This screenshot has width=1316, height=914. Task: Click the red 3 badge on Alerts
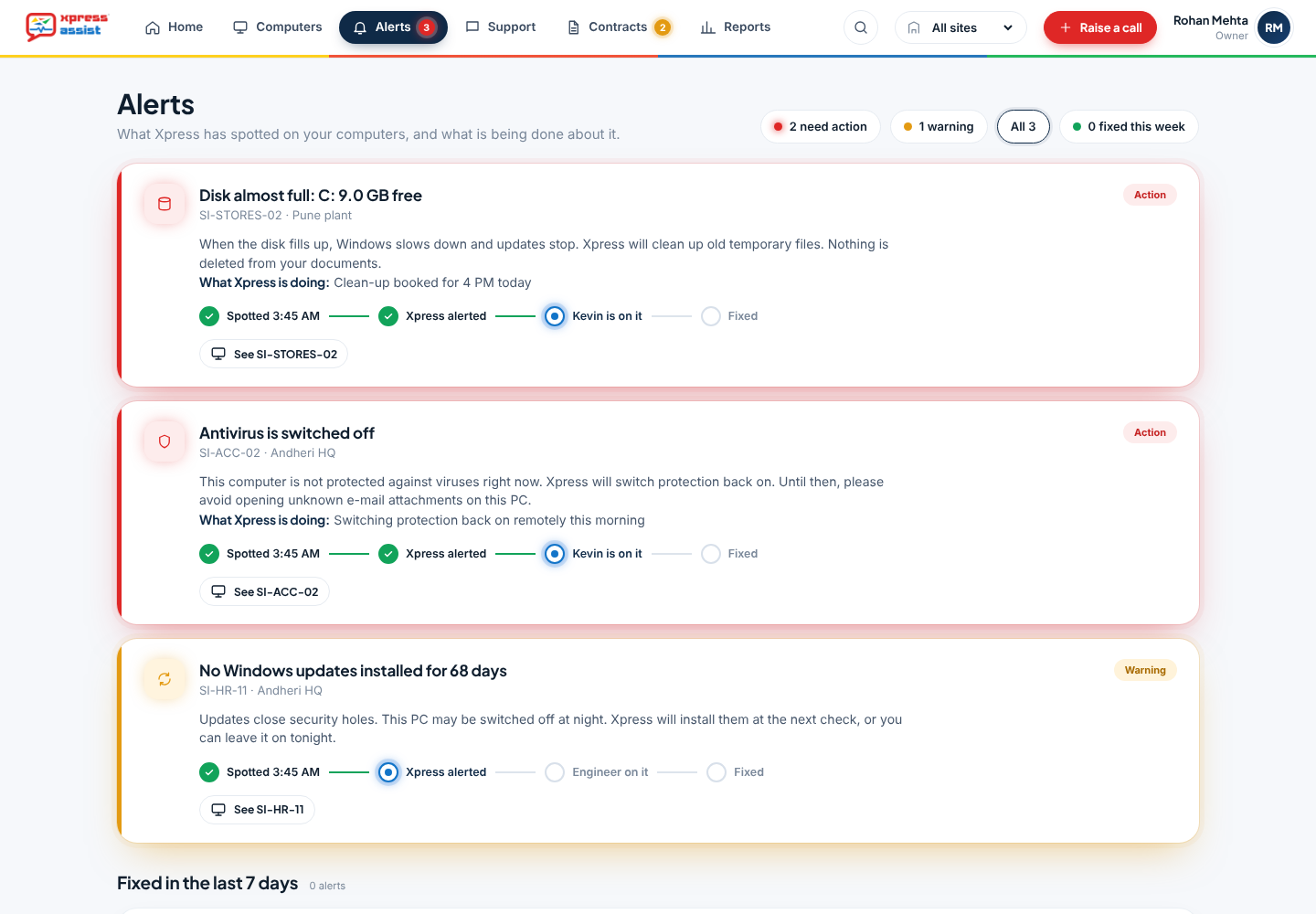pyautogui.click(x=426, y=27)
